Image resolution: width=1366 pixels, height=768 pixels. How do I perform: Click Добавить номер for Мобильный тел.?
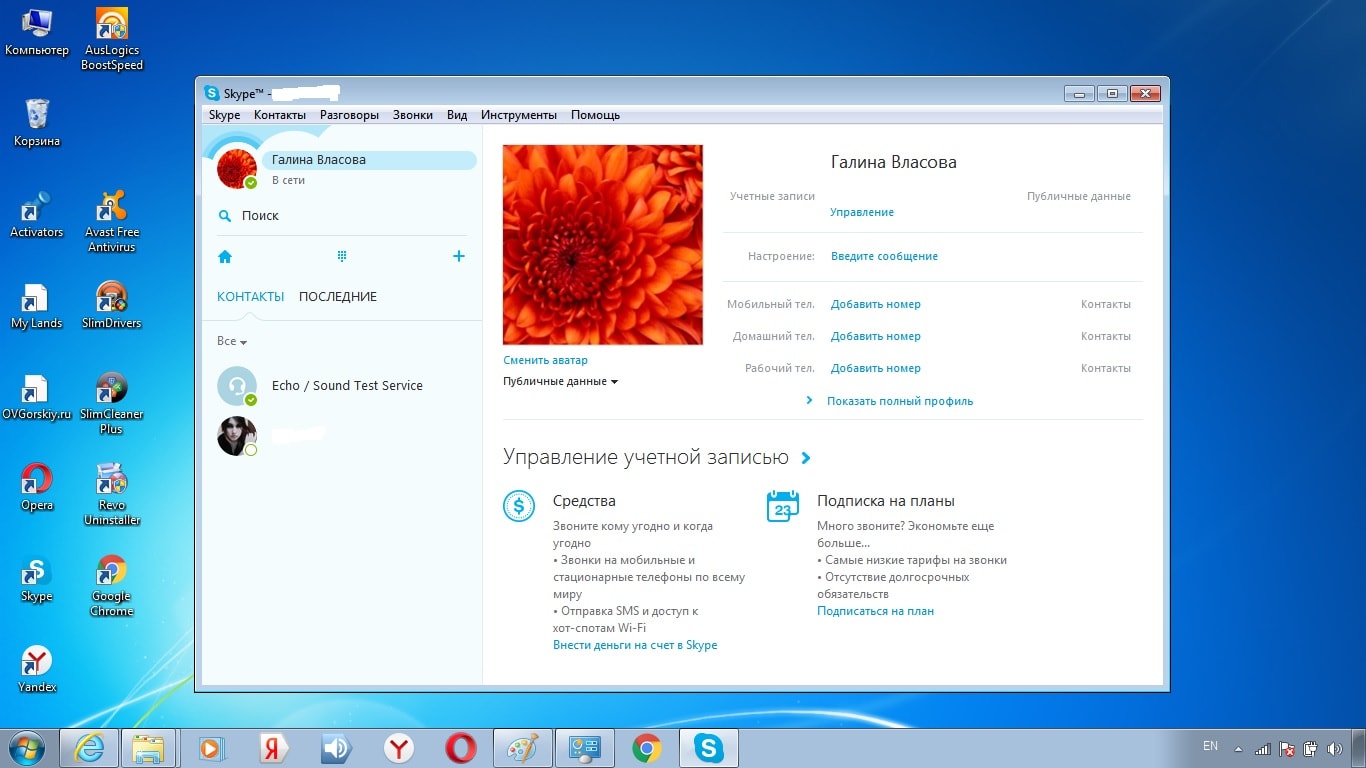tap(876, 304)
